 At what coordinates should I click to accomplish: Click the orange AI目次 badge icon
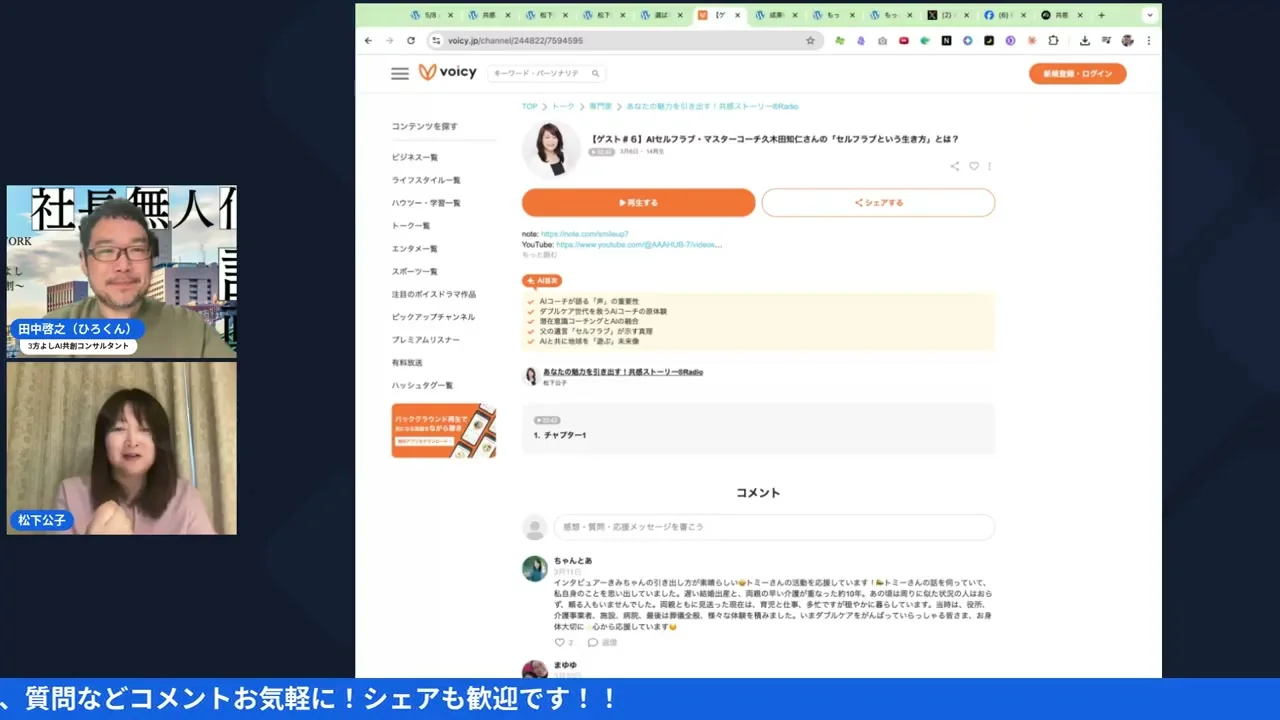541,281
